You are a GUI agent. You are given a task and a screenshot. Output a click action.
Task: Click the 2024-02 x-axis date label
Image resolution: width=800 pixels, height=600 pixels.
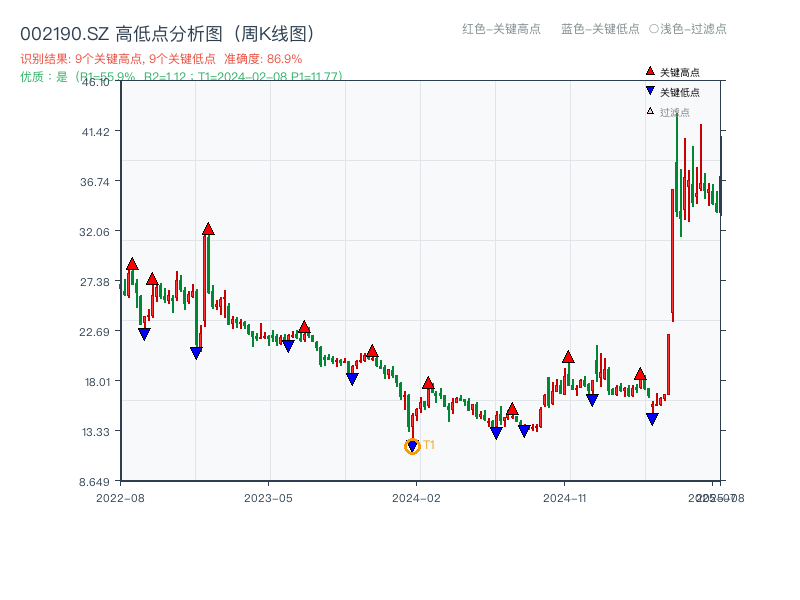tap(416, 498)
